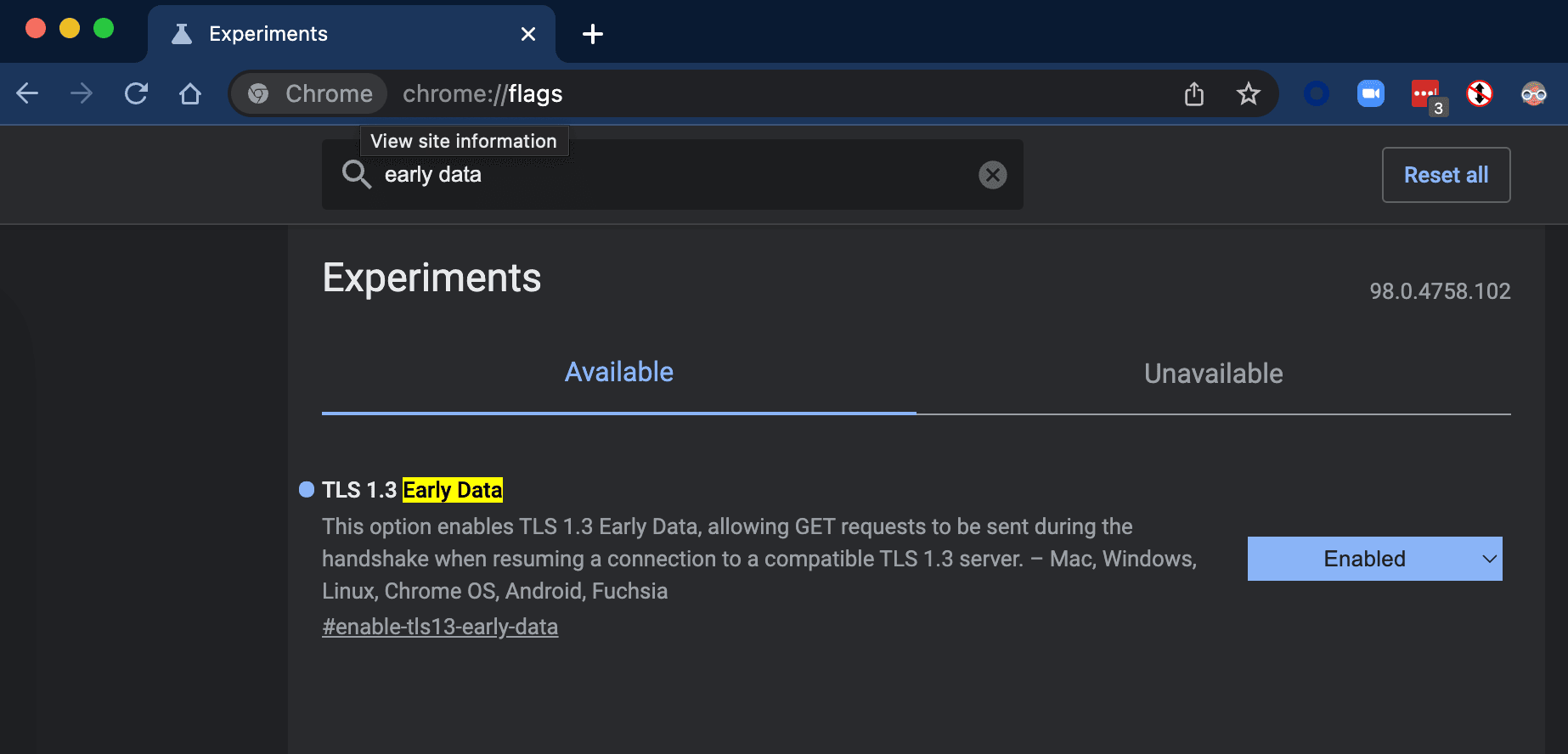Image resolution: width=1568 pixels, height=754 pixels.
Task: Click the search flags magnifier icon
Action: pos(356,175)
